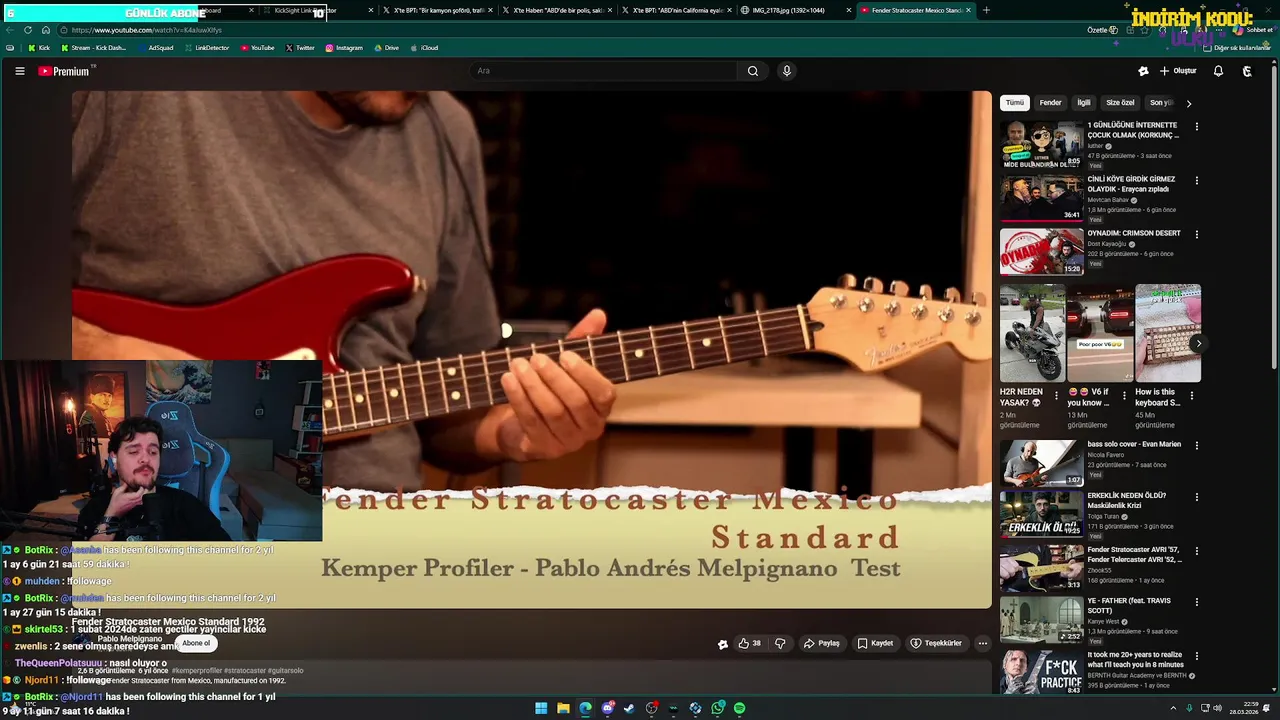Click the Oluştur create button
Image resolution: width=1280 pixels, height=720 pixels.
(1178, 71)
